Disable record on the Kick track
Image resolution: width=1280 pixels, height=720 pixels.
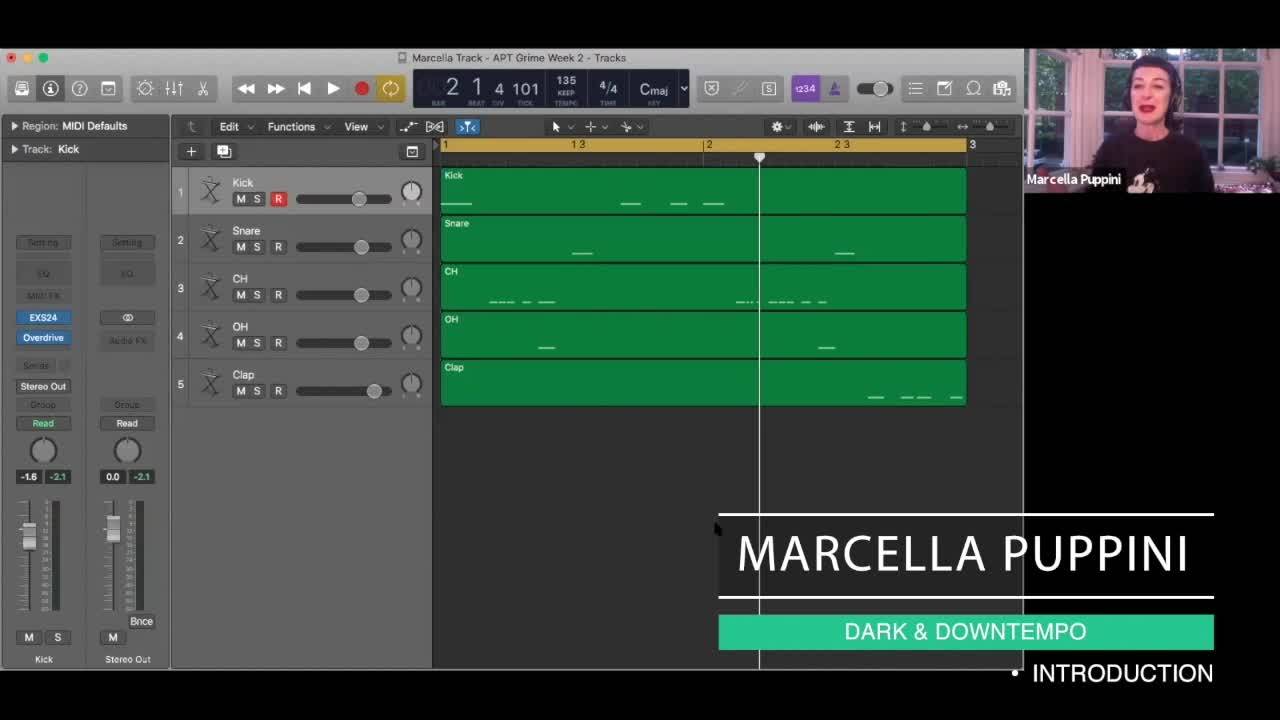[x=278, y=199]
